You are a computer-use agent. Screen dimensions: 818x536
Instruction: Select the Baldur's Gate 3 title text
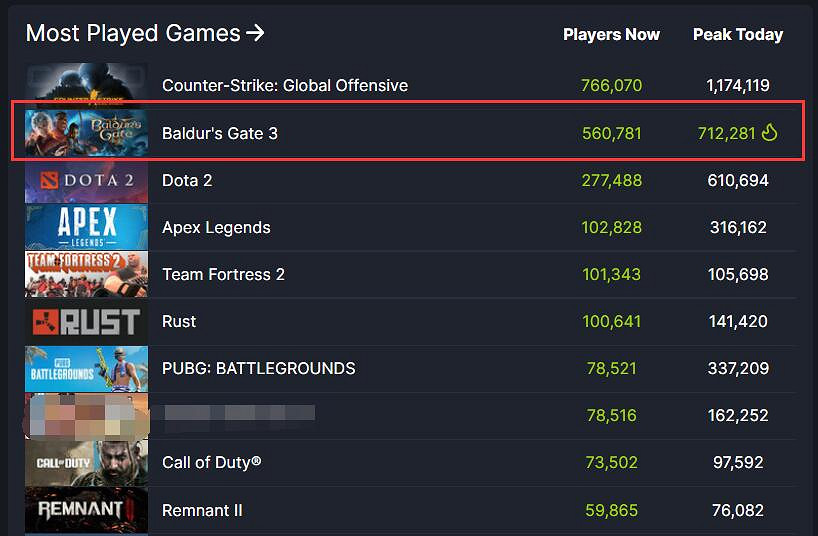pyautogui.click(x=220, y=133)
